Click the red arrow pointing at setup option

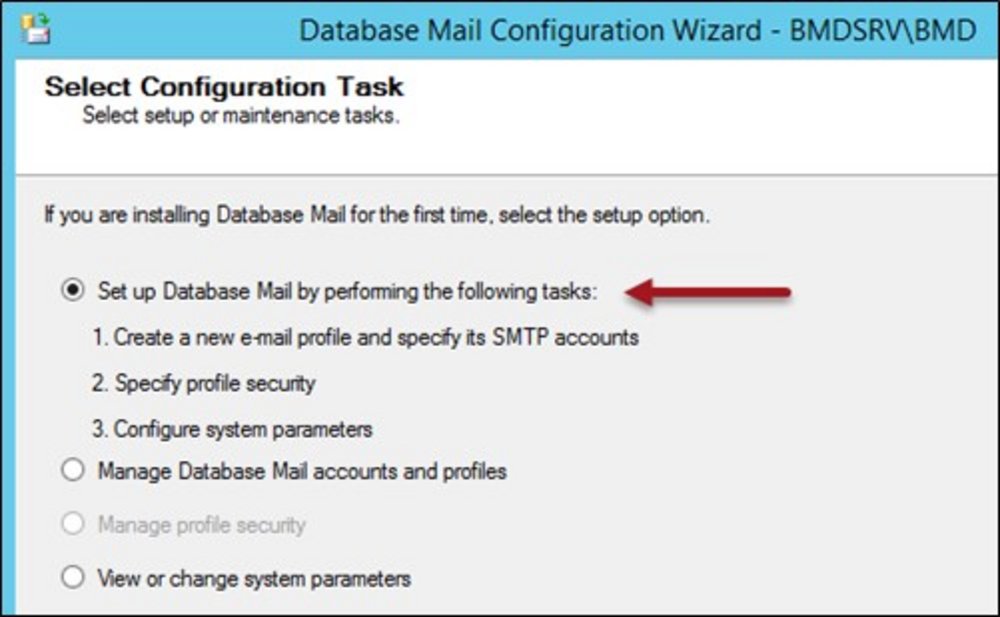point(708,292)
